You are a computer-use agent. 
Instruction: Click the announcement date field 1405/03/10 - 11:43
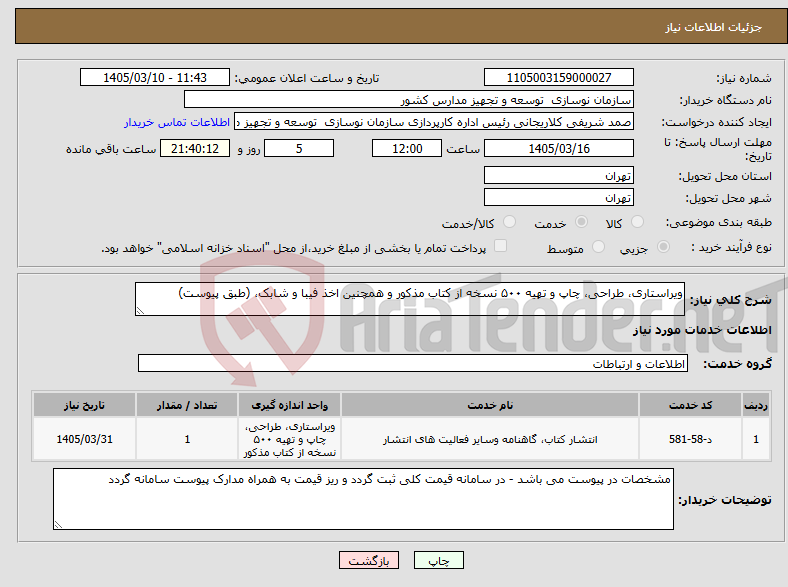[x=155, y=77]
